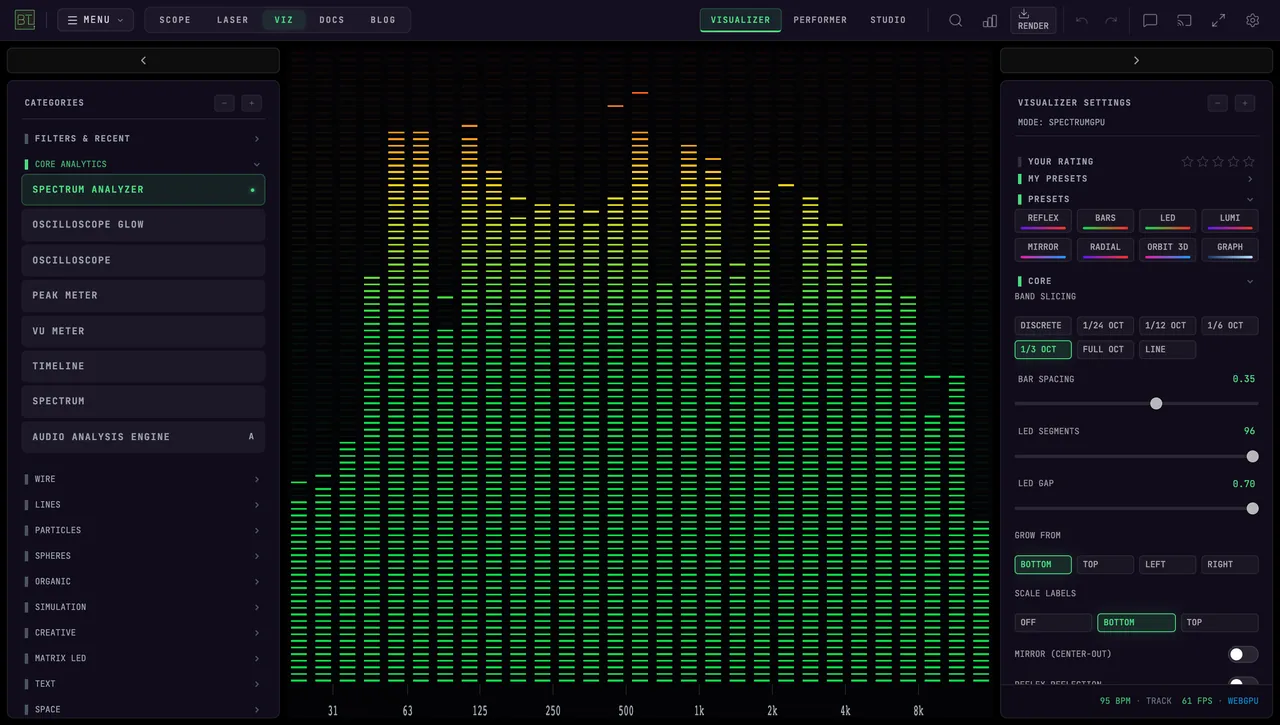
Task: Click the fullscreen expand arrows icon
Action: (1218, 20)
